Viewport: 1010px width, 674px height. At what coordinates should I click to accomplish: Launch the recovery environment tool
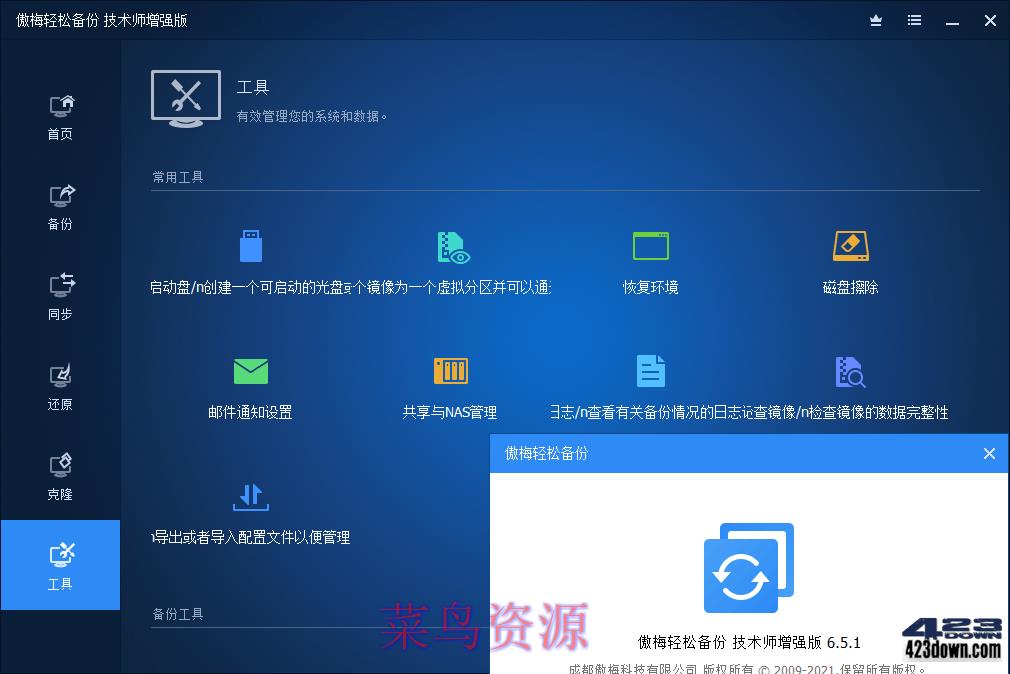[650, 260]
